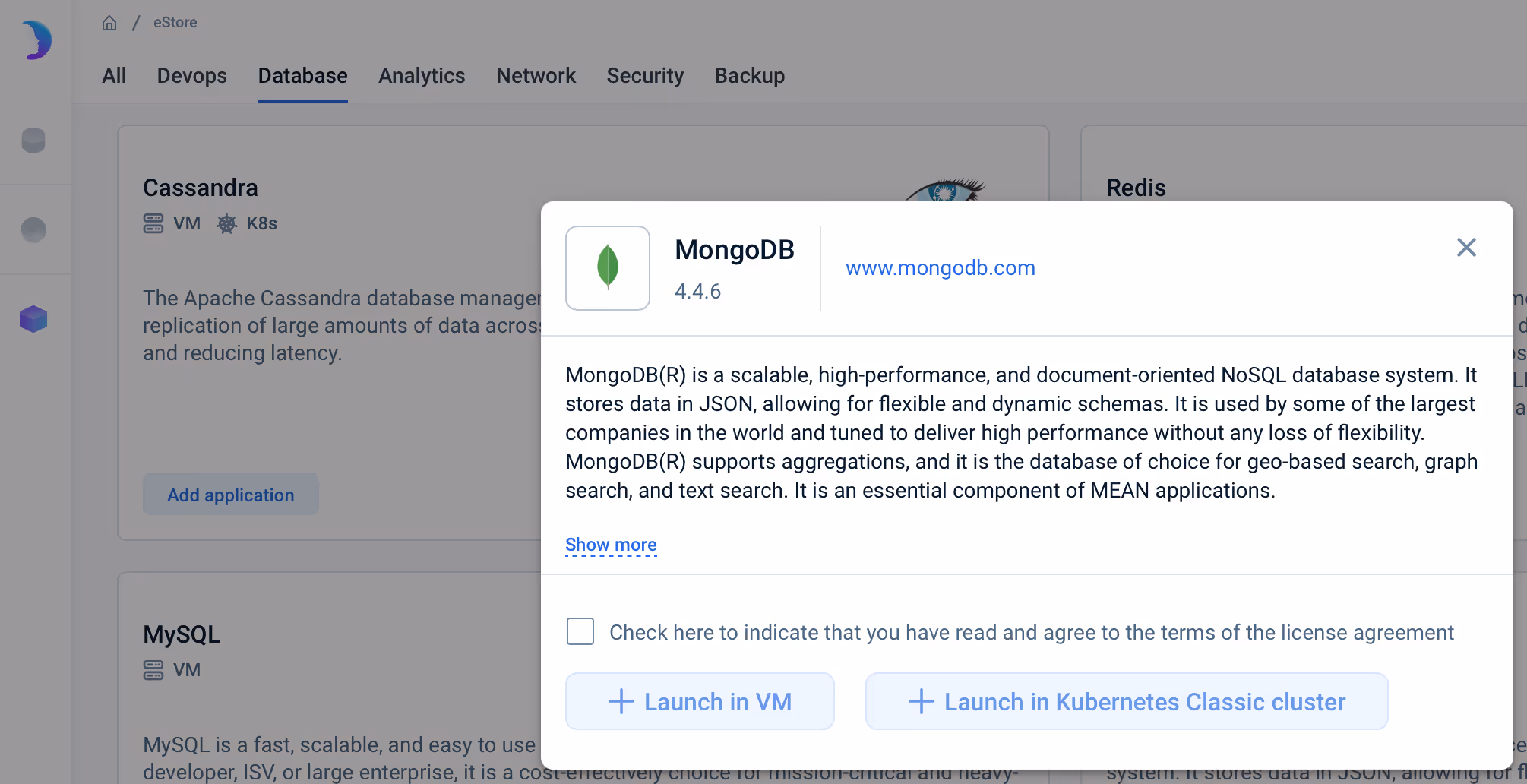Check the license agreement checkbox
This screenshot has width=1527, height=784.
(x=580, y=631)
